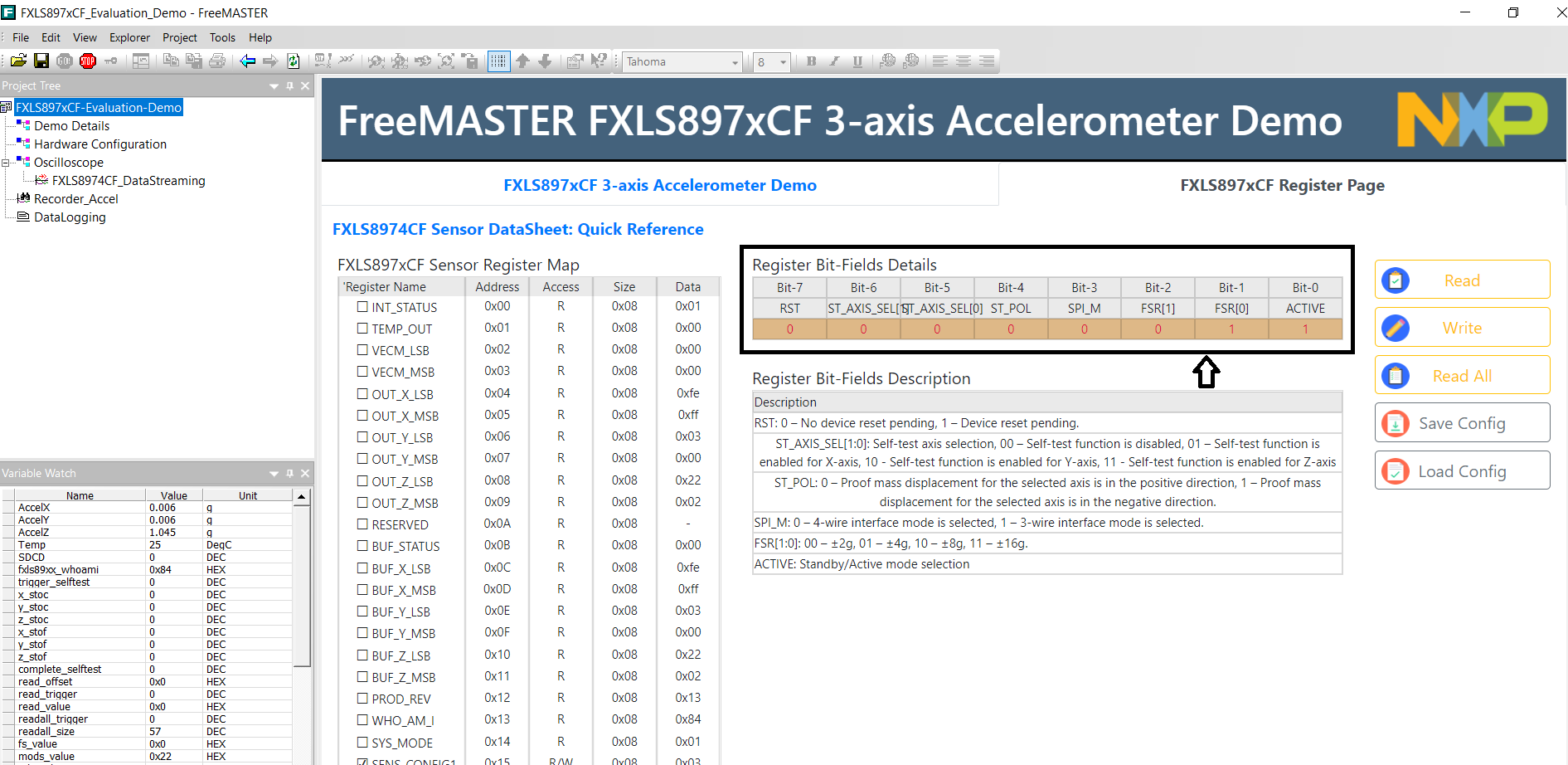Click the Save Config icon
Viewport: 1568px width, 765px height.
(1396, 424)
